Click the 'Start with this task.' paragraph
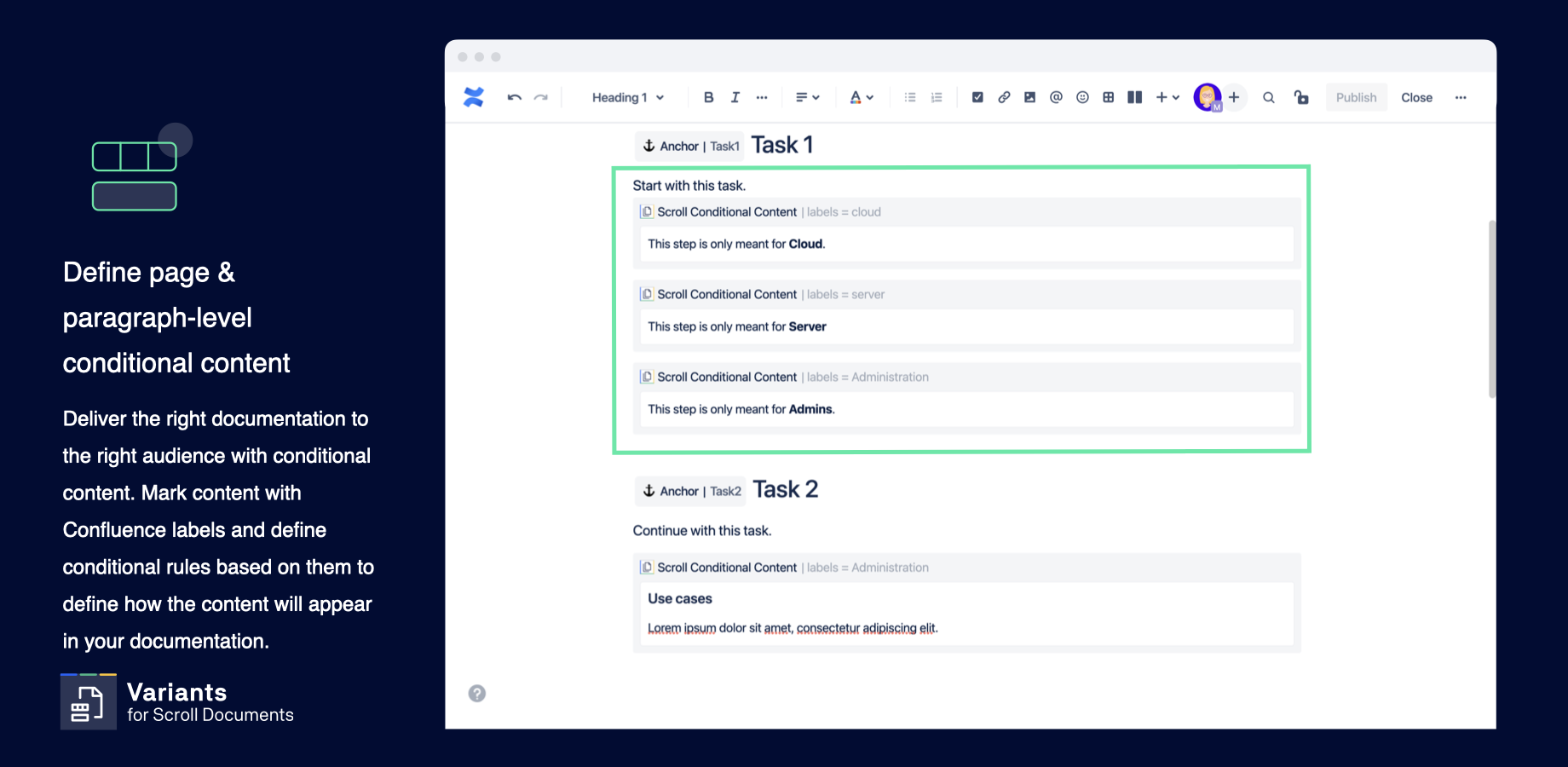 point(689,186)
